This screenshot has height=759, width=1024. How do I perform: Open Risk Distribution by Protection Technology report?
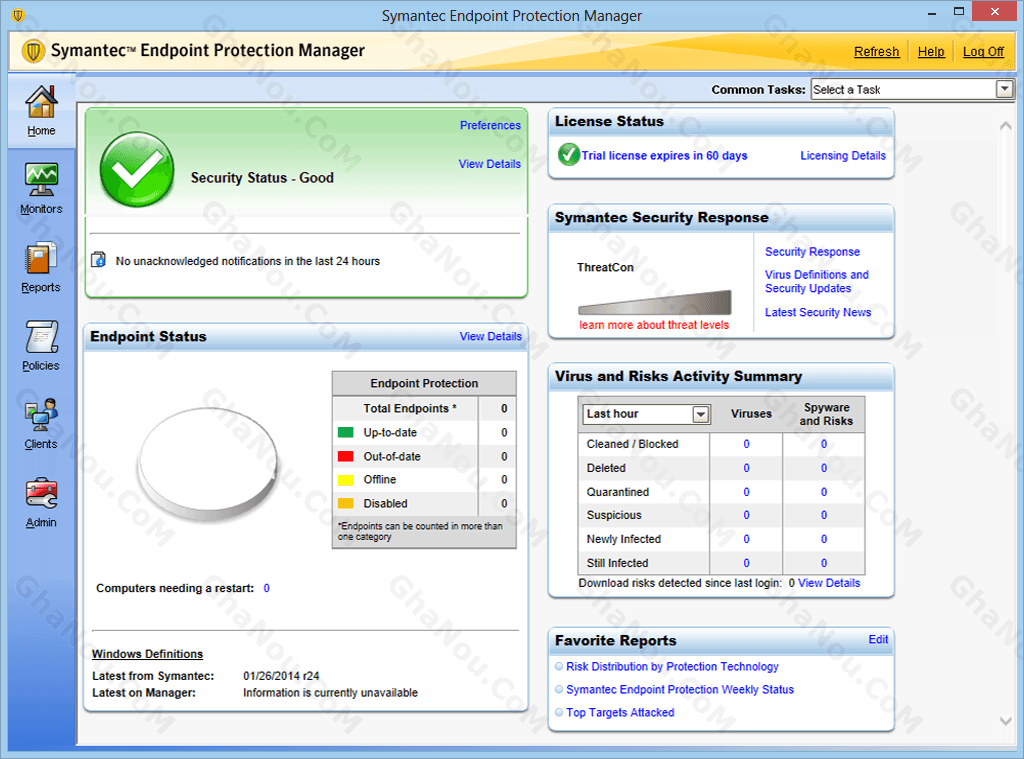point(672,666)
